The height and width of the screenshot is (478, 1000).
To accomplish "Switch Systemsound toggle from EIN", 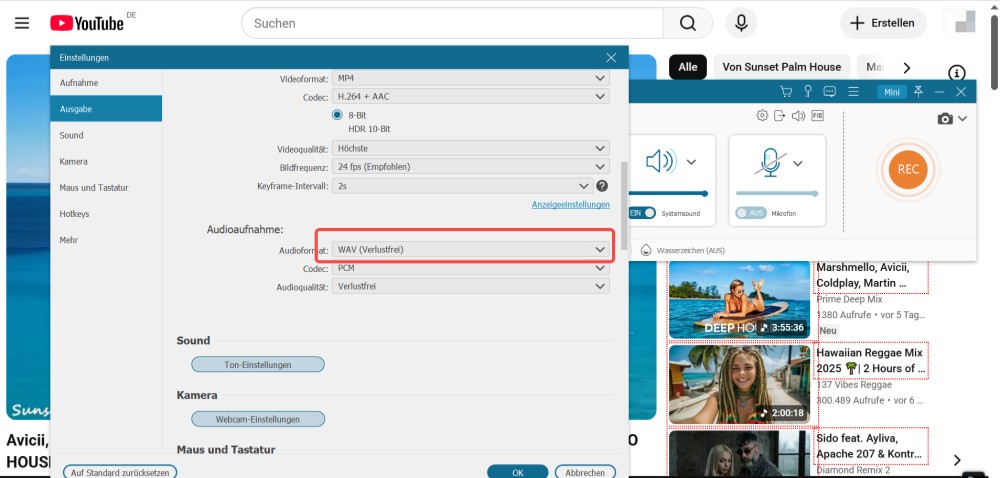I will coord(643,213).
